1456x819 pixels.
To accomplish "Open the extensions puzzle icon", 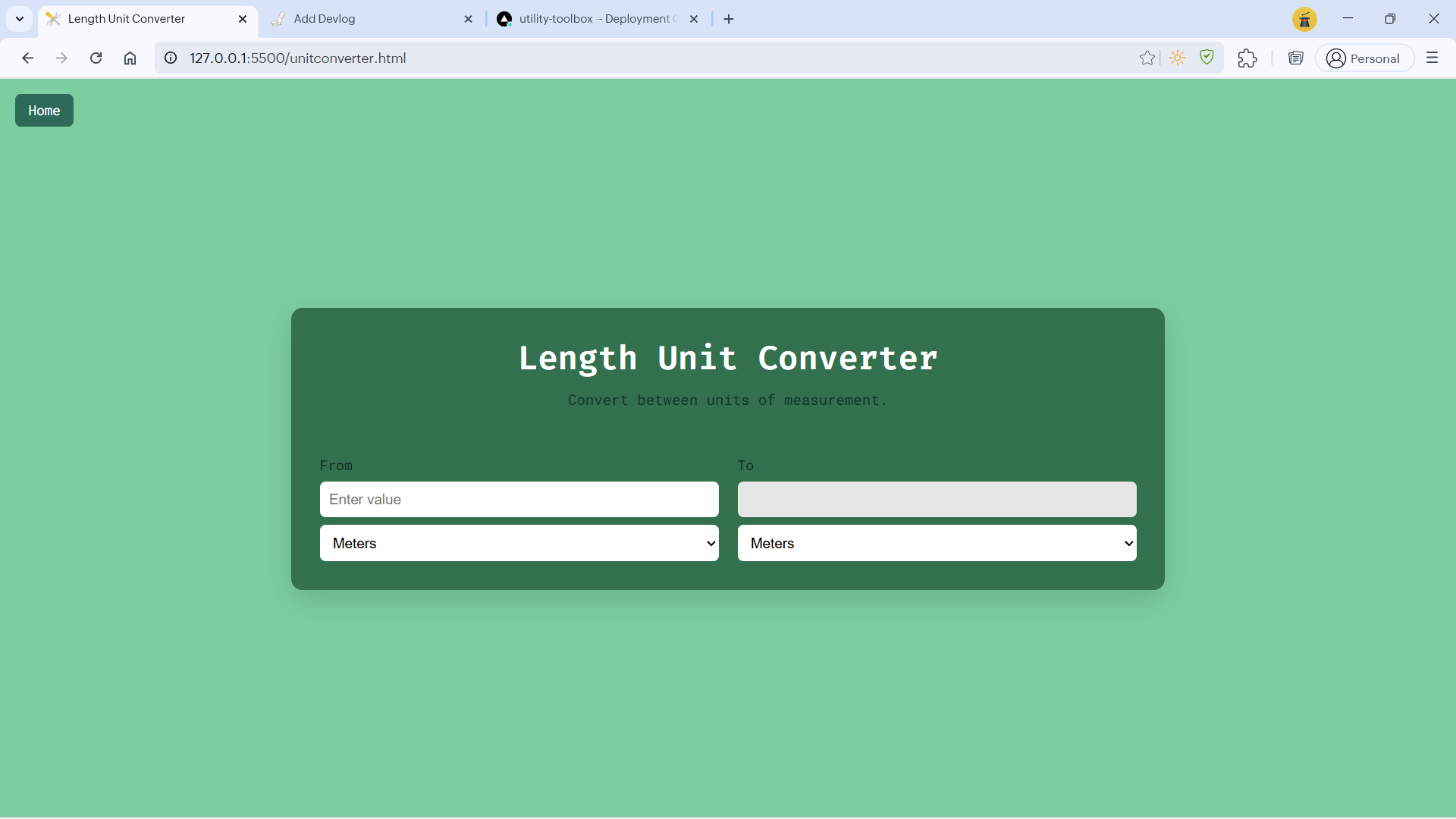I will click(x=1247, y=58).
